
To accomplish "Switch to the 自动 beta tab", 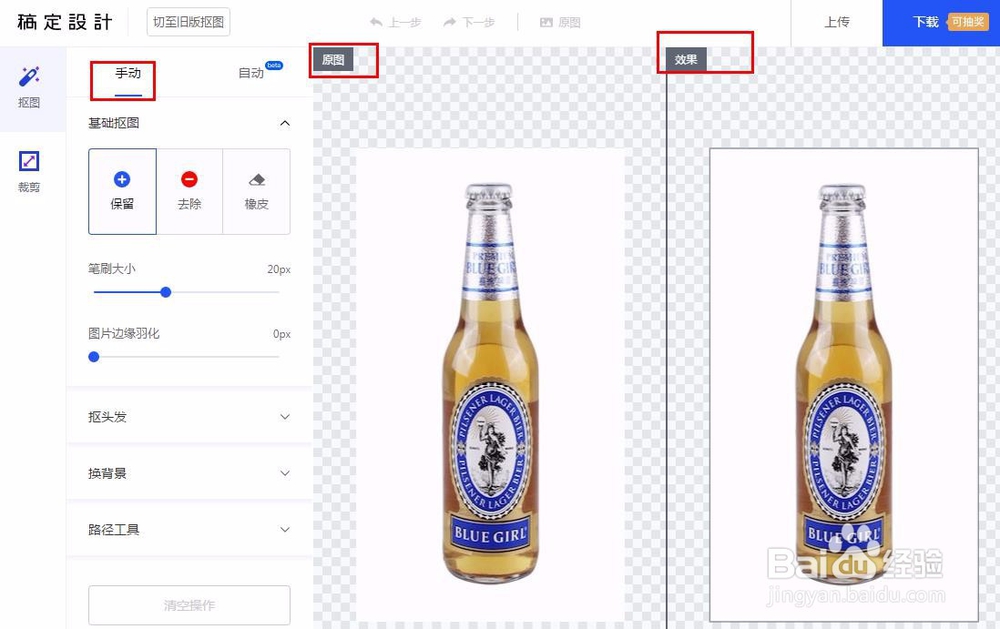I will pyautogui.click(x=251, y=73).
